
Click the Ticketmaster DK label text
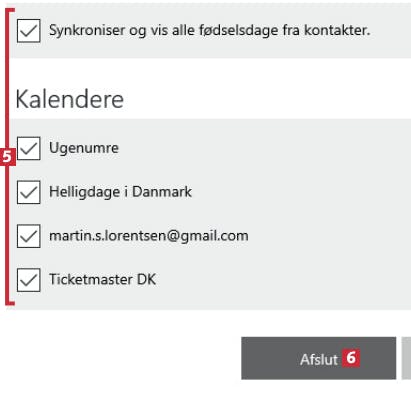(x=102, y=280)
